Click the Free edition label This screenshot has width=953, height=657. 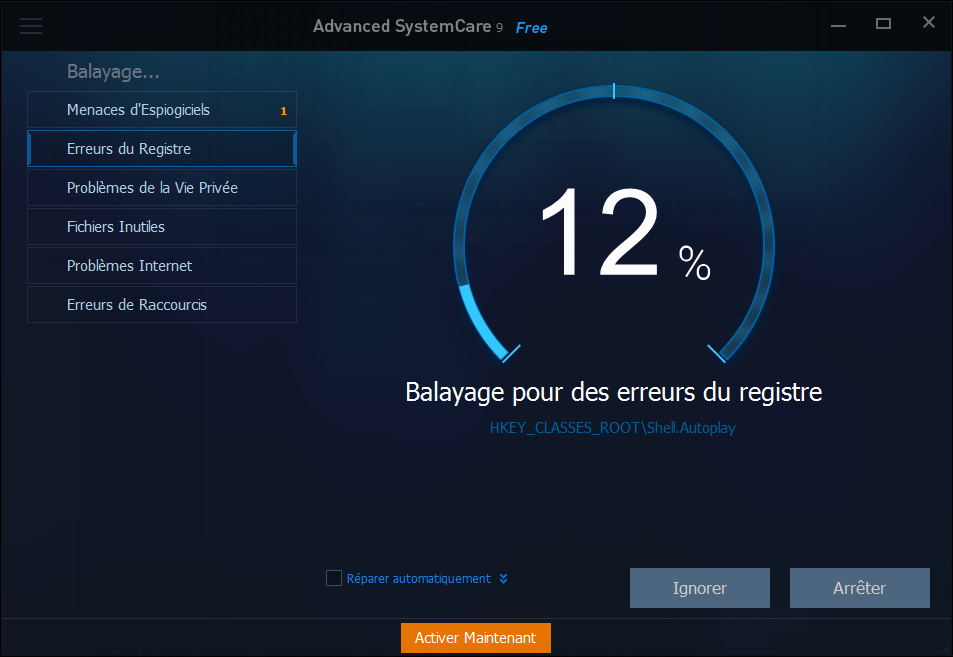pyautogui.click(x=531, y=28)
